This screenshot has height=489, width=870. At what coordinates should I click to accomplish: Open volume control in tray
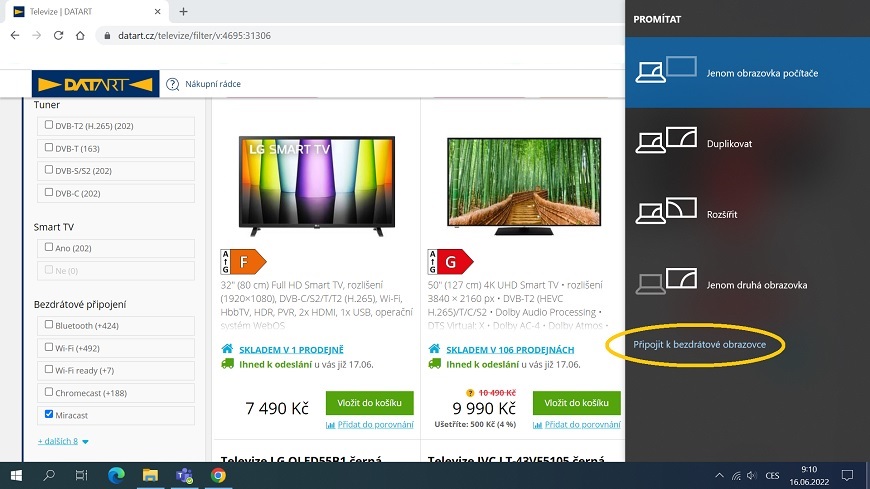point(752,476)
